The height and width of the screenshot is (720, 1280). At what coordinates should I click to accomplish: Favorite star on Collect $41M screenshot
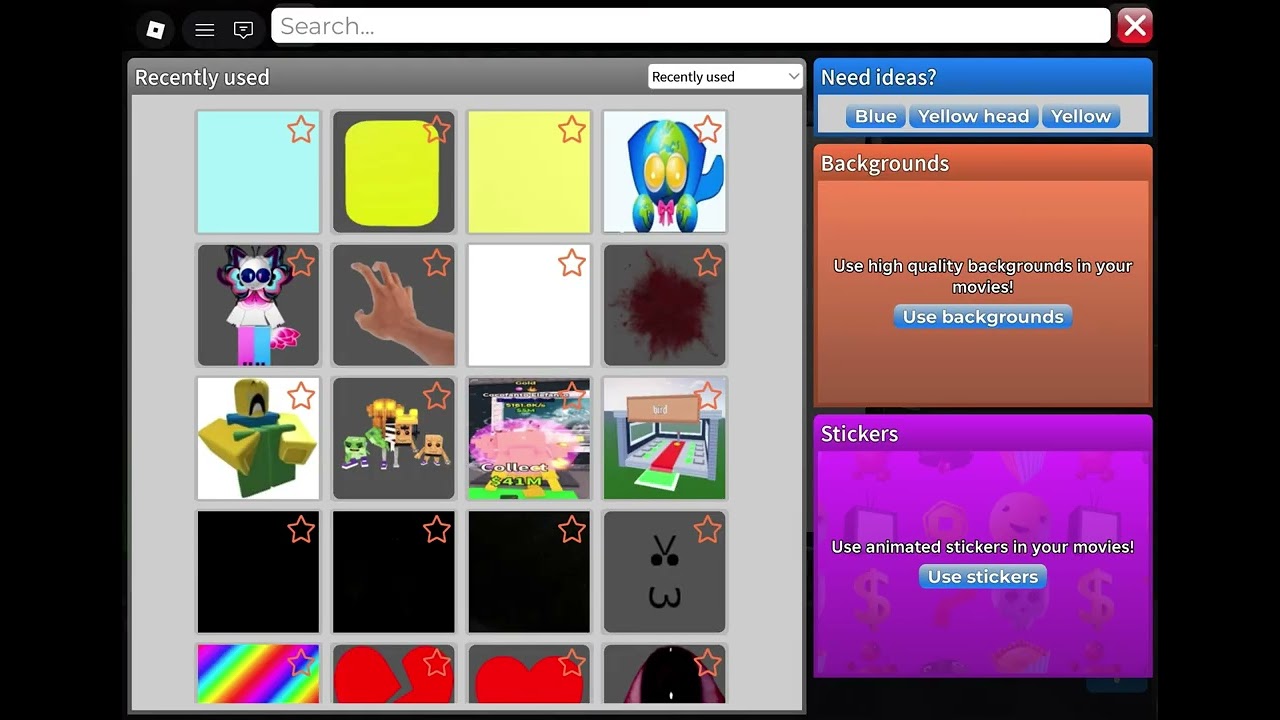[x=572, y=396]
